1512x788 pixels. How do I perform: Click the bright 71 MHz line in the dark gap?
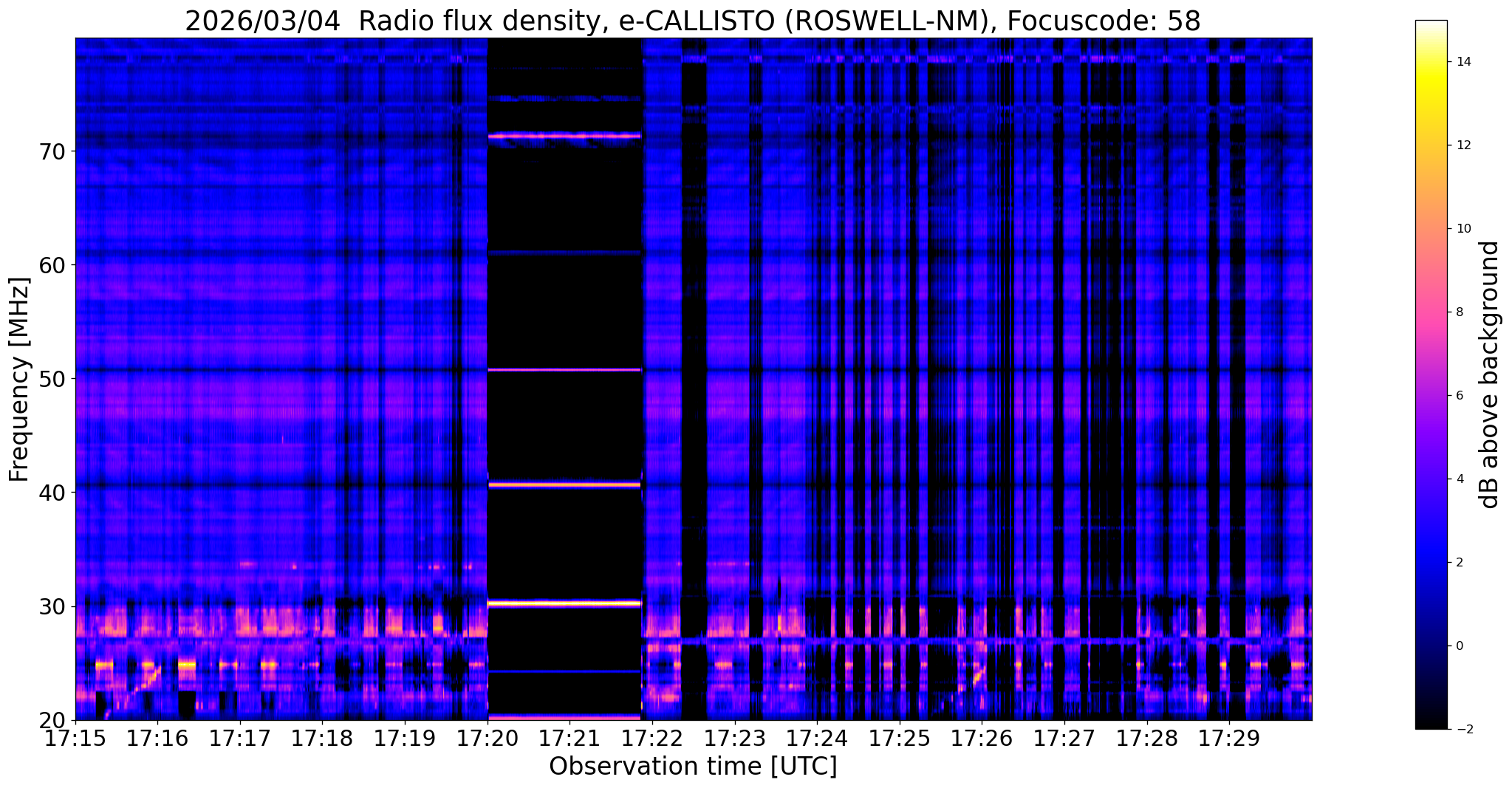click(564, 136)
